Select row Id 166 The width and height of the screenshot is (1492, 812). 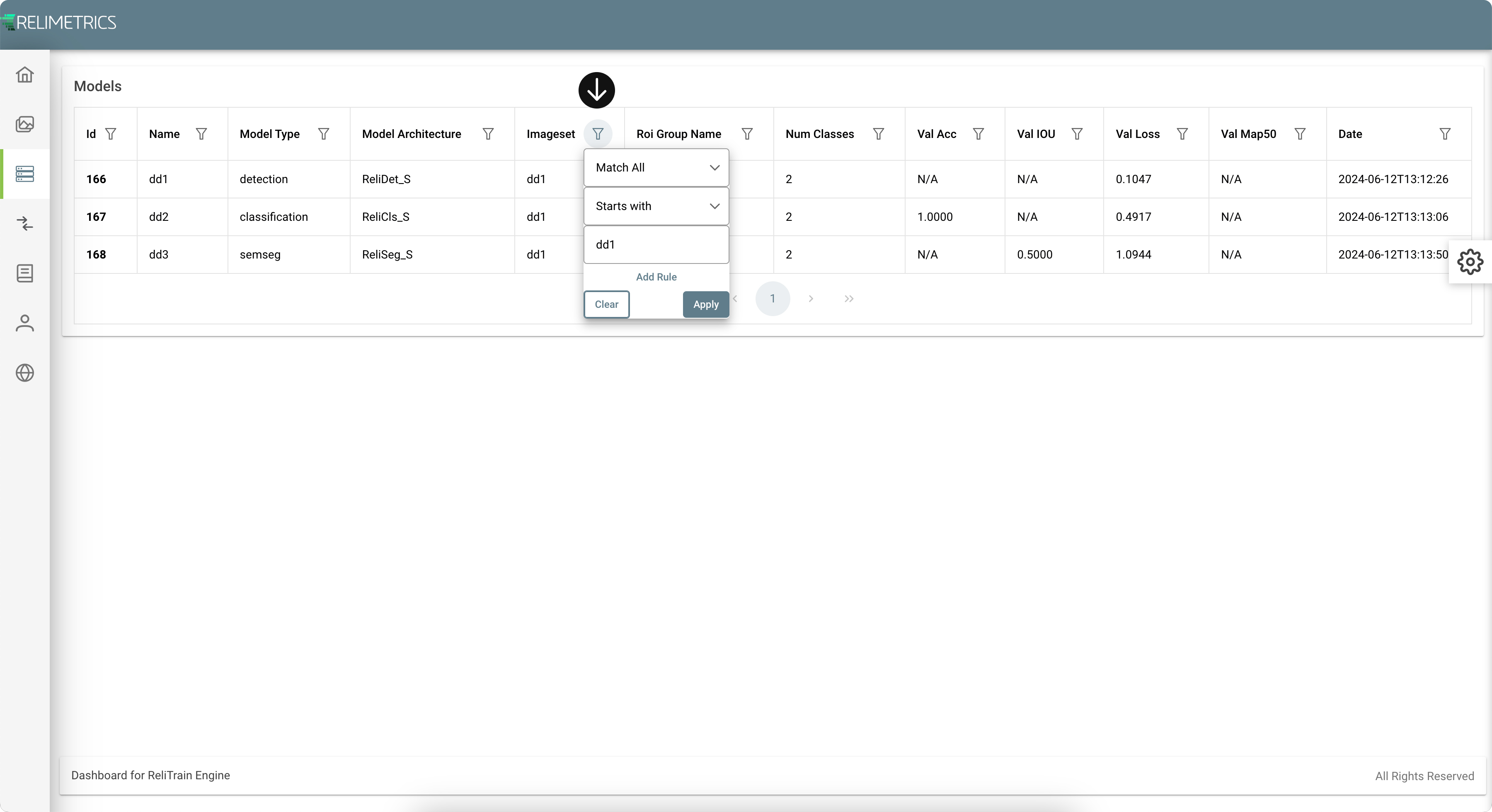pos(96,179)
